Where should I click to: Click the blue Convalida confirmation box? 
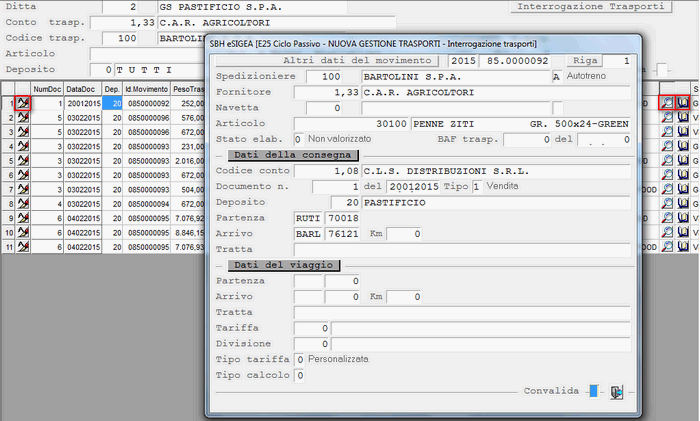coord(593,391)
